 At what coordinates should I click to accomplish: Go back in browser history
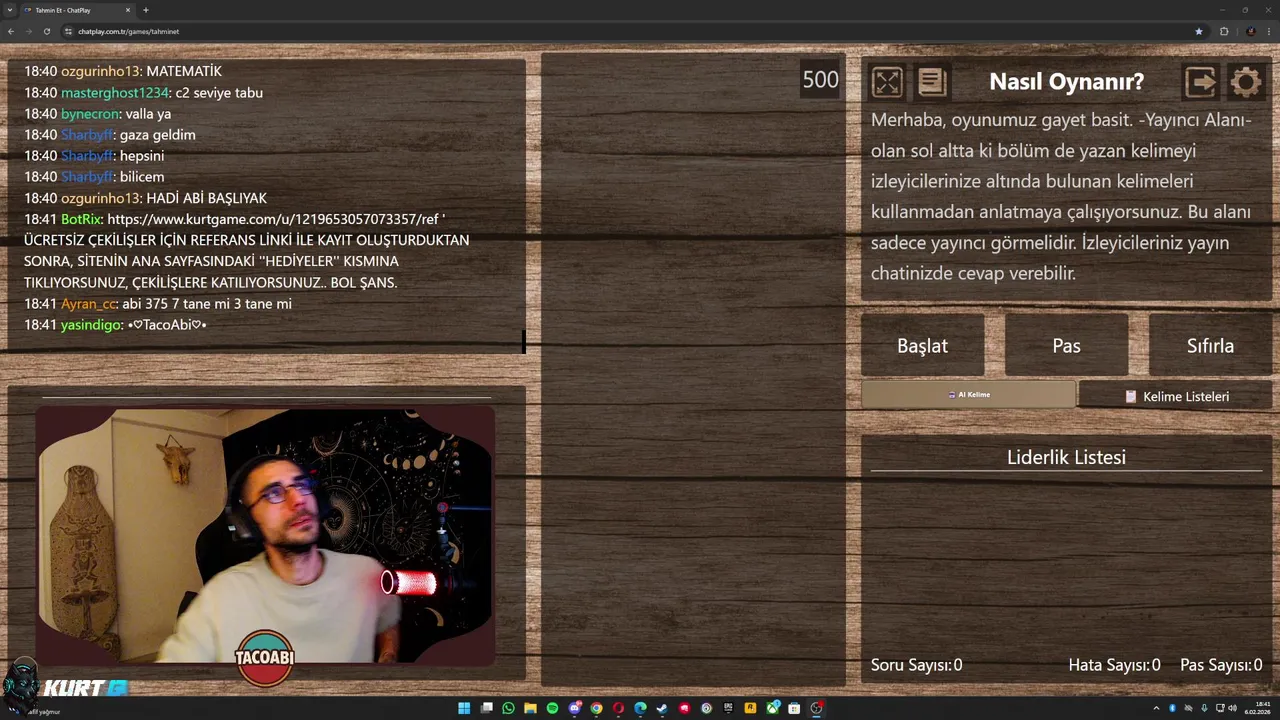(x=11, y=31)
